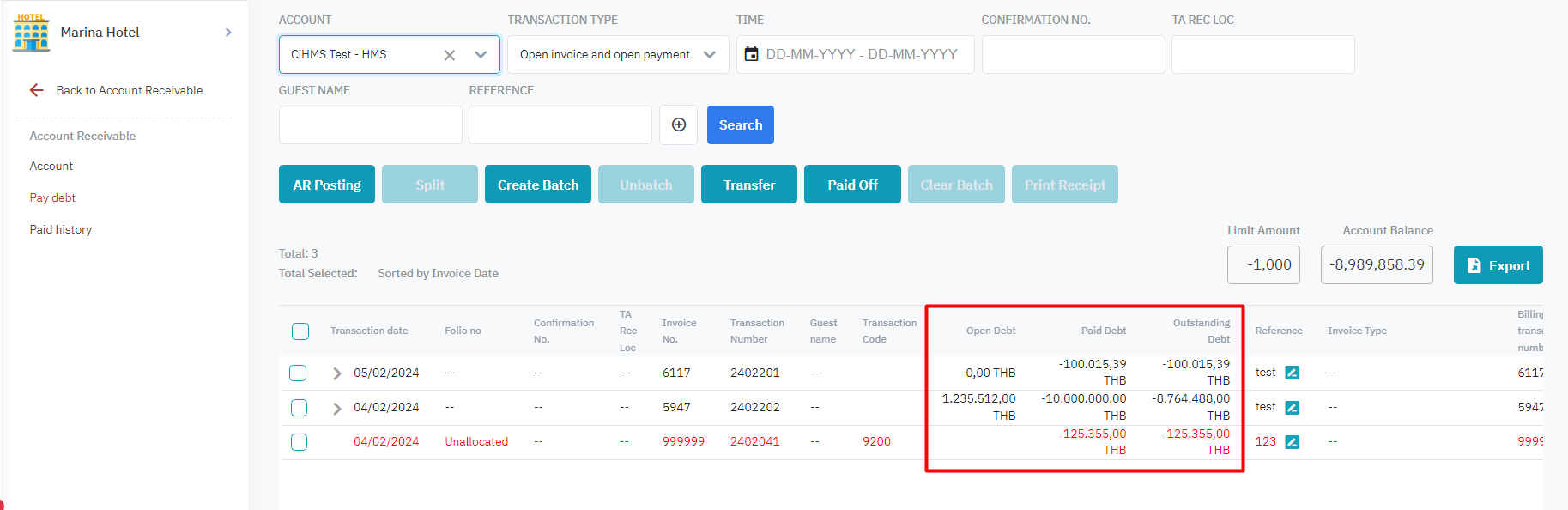Viewport: 1568px width, 510px height.
Task: Open Pay debt in the sidebar
Action: coord(52,198)
